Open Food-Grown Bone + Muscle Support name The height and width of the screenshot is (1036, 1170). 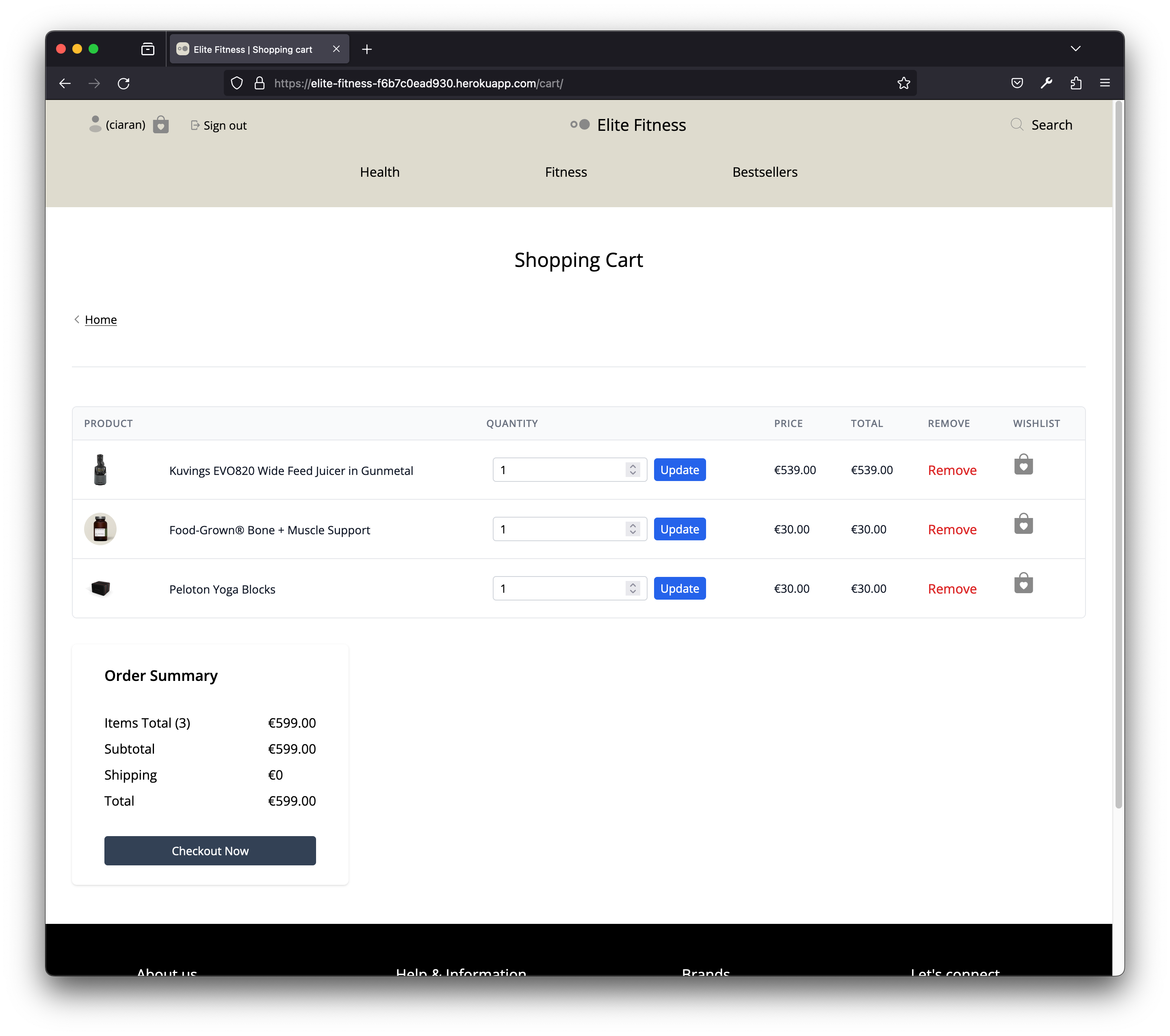pyautogui.click(x=270, y=530)
